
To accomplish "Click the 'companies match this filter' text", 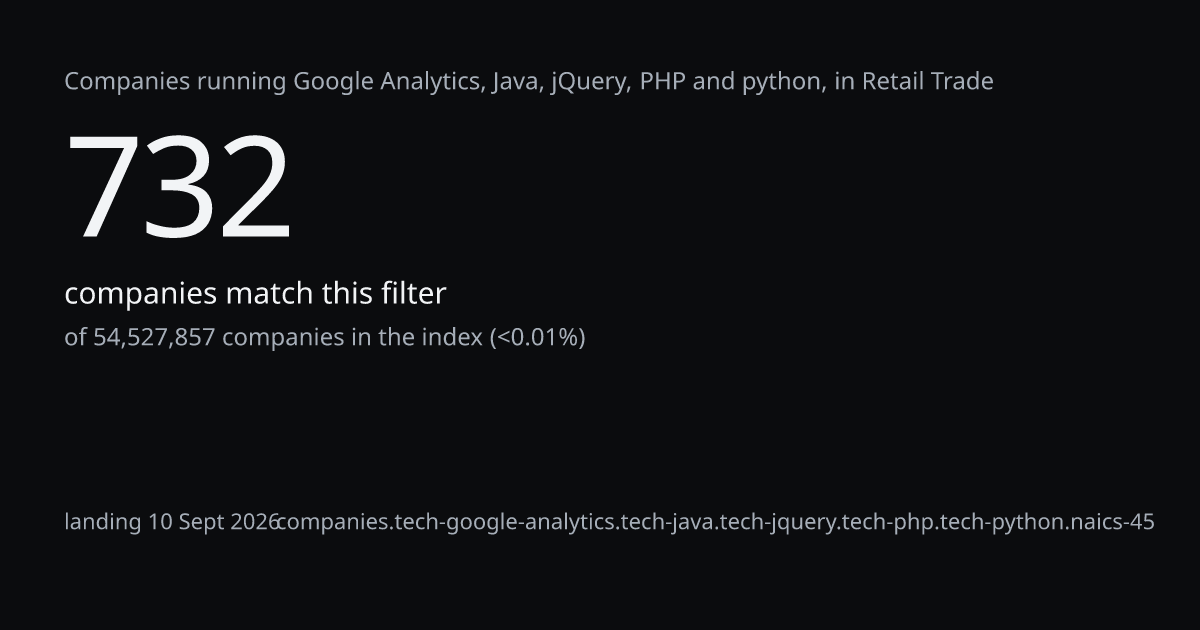I will [x=255, y=294].
